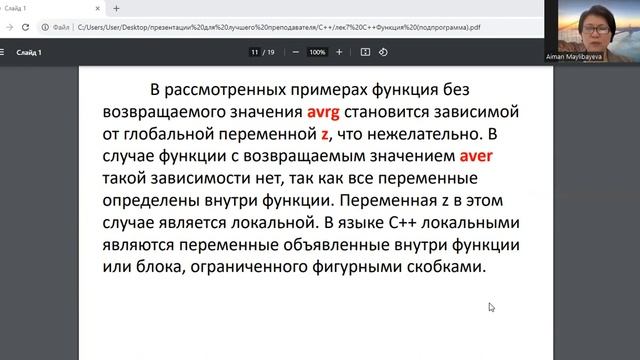Set zoom percentage field 100%
Screen dimensions: 640x360
tap(317, 52)
